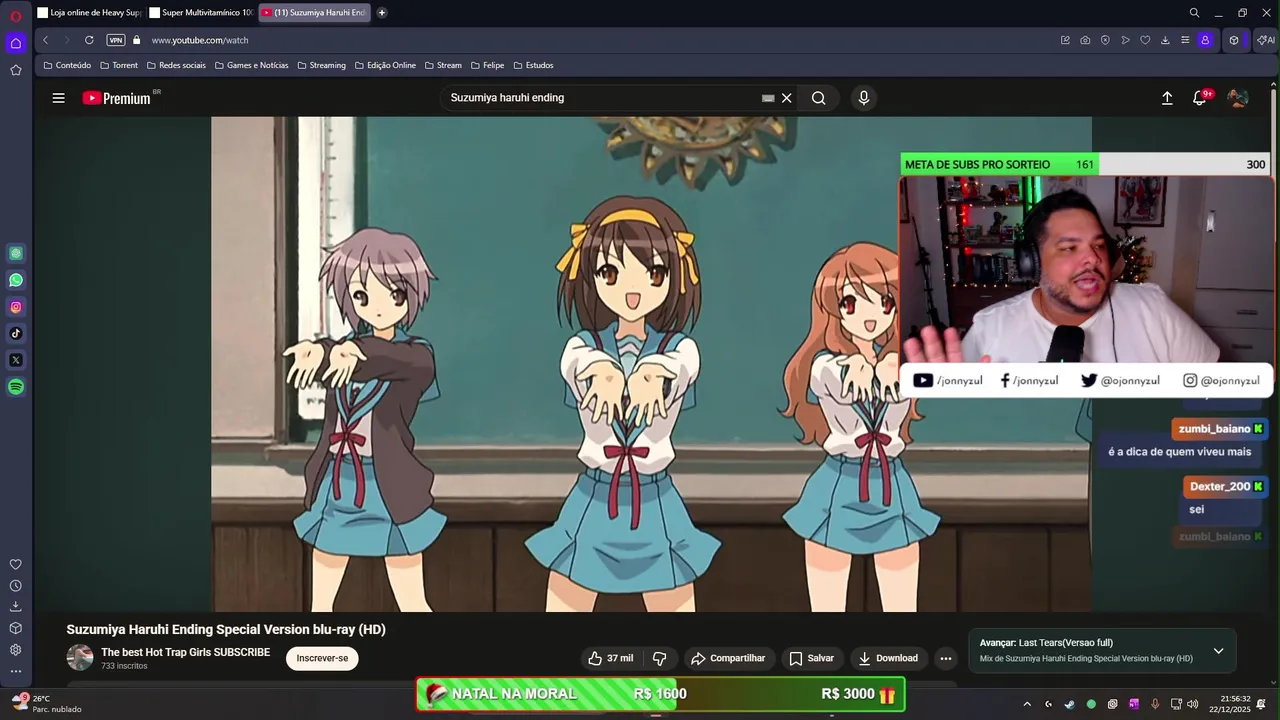View site security lock info

[137, 40]
